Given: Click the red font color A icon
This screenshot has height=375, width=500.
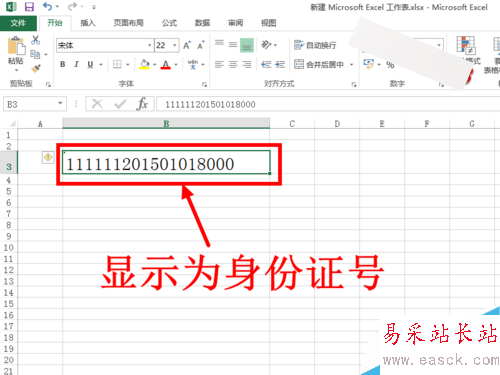Looking at the screenshot, I should 166,64.
